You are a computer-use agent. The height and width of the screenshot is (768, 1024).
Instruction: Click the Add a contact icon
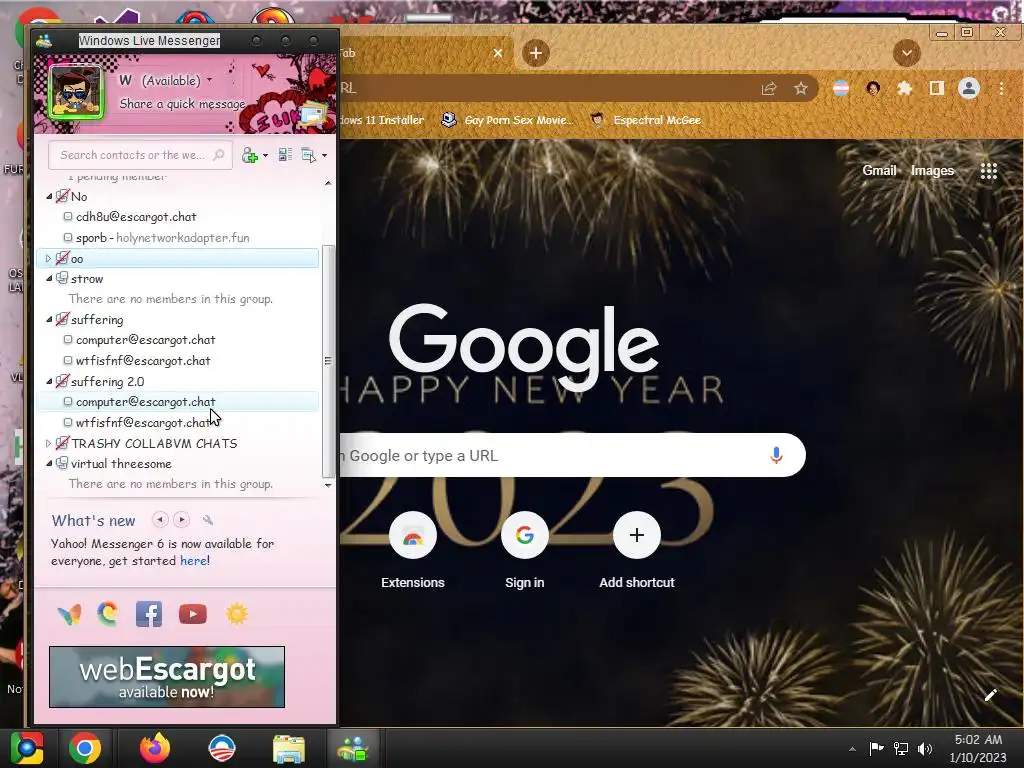249,155
